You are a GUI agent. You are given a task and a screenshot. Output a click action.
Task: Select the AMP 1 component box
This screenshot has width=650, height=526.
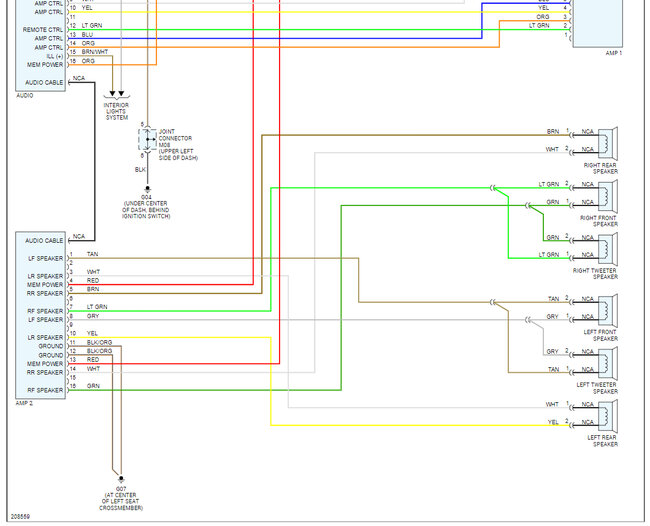point(597,24)
